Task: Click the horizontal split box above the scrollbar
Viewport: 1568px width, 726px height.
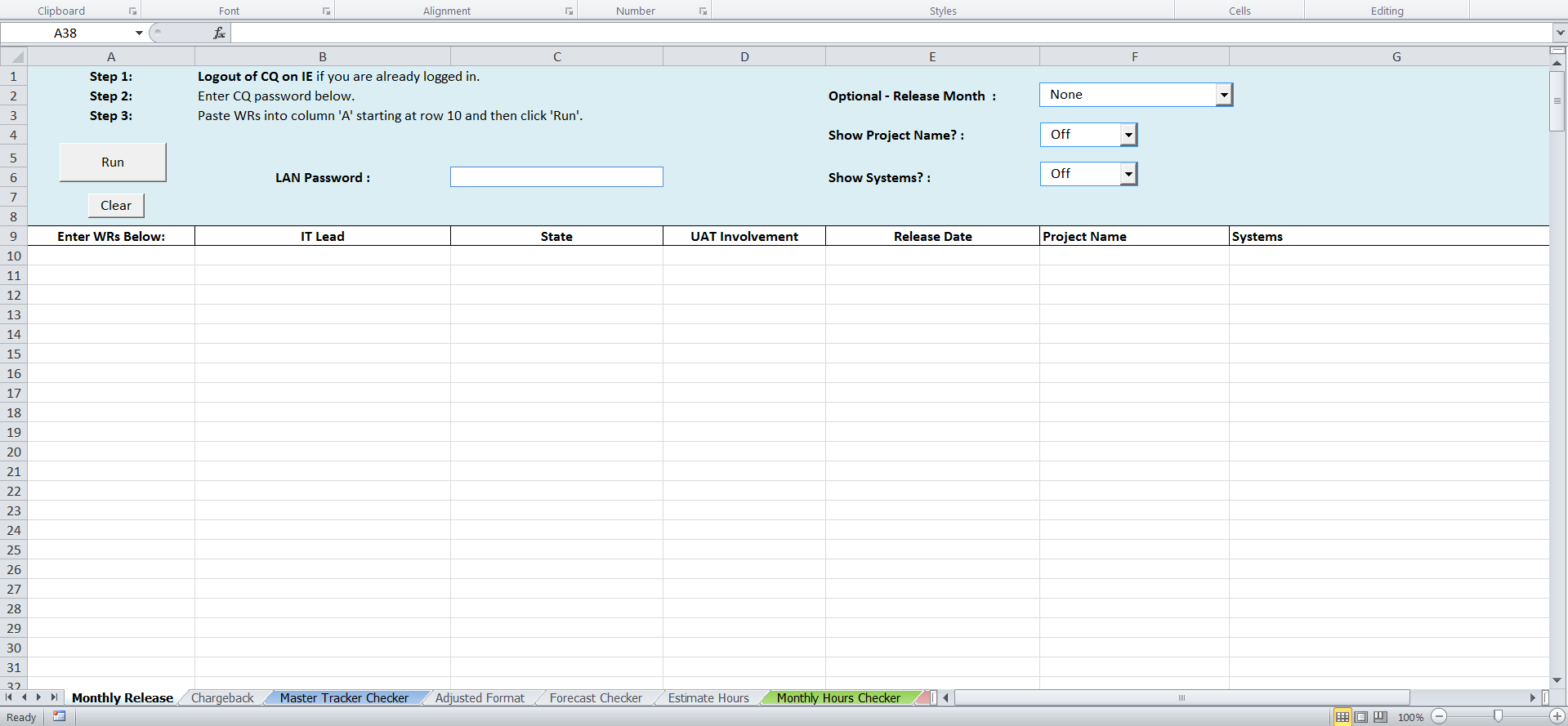Action: click(x=1557, y=51)
